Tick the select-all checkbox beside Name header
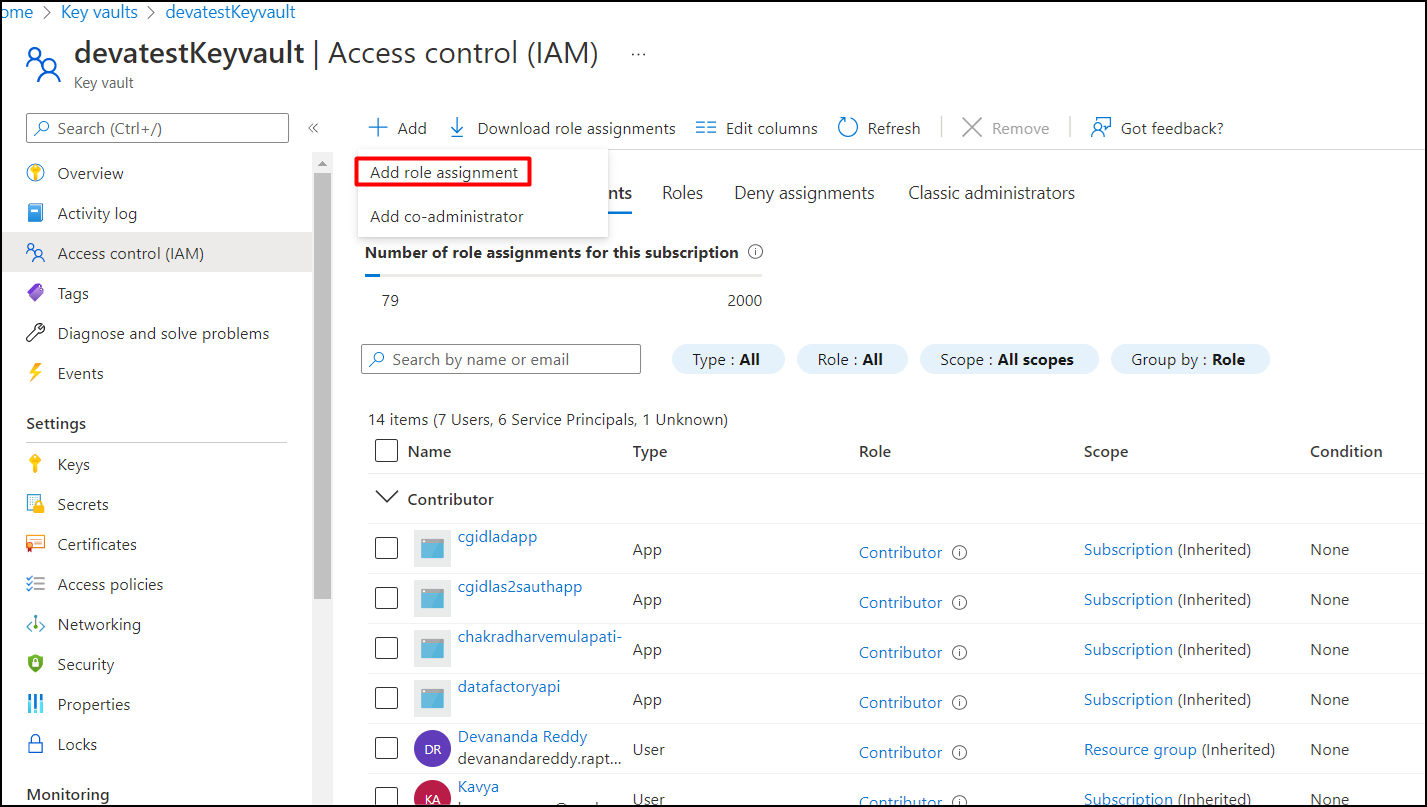Viewport: 1427px width, 807px height. pos(386,451)
